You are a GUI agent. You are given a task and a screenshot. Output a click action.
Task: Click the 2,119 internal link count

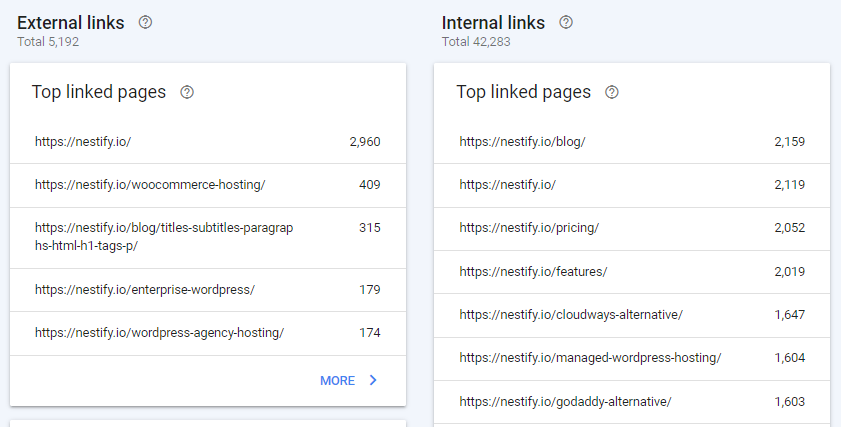pyautogui.click(x=790, y=185)
